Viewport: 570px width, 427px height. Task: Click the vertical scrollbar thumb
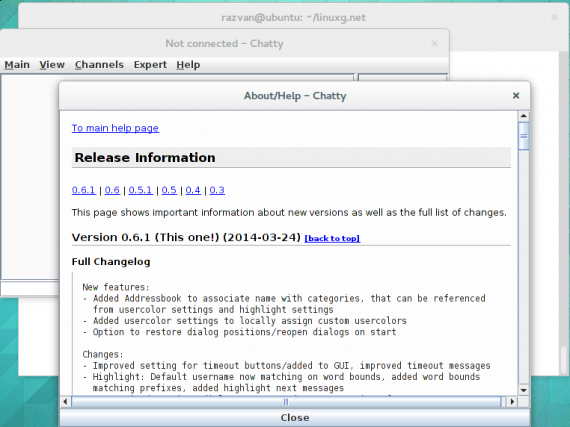(523, 136)
